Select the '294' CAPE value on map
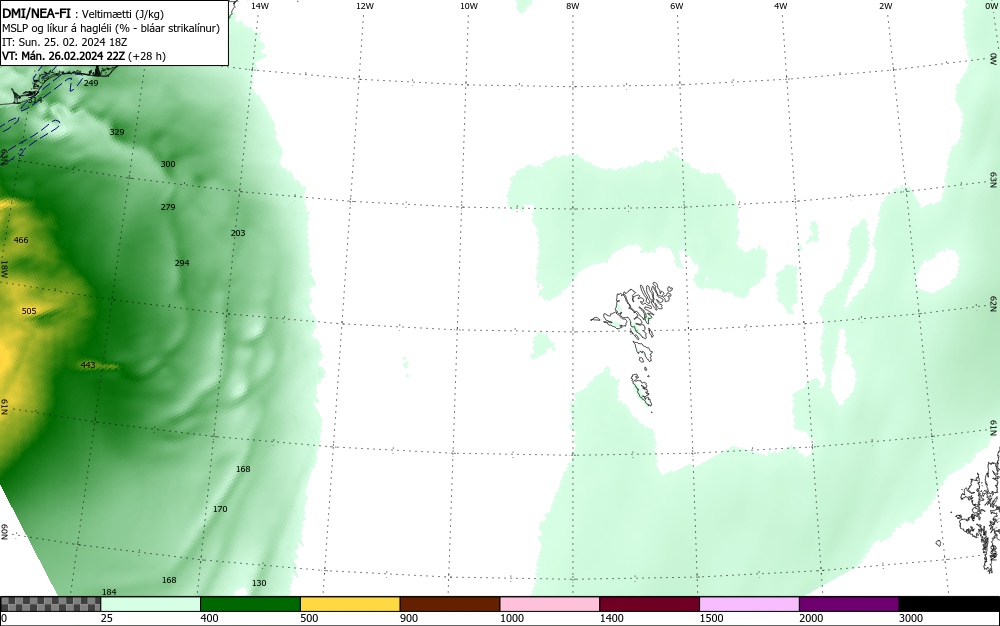 click(182, 263)
